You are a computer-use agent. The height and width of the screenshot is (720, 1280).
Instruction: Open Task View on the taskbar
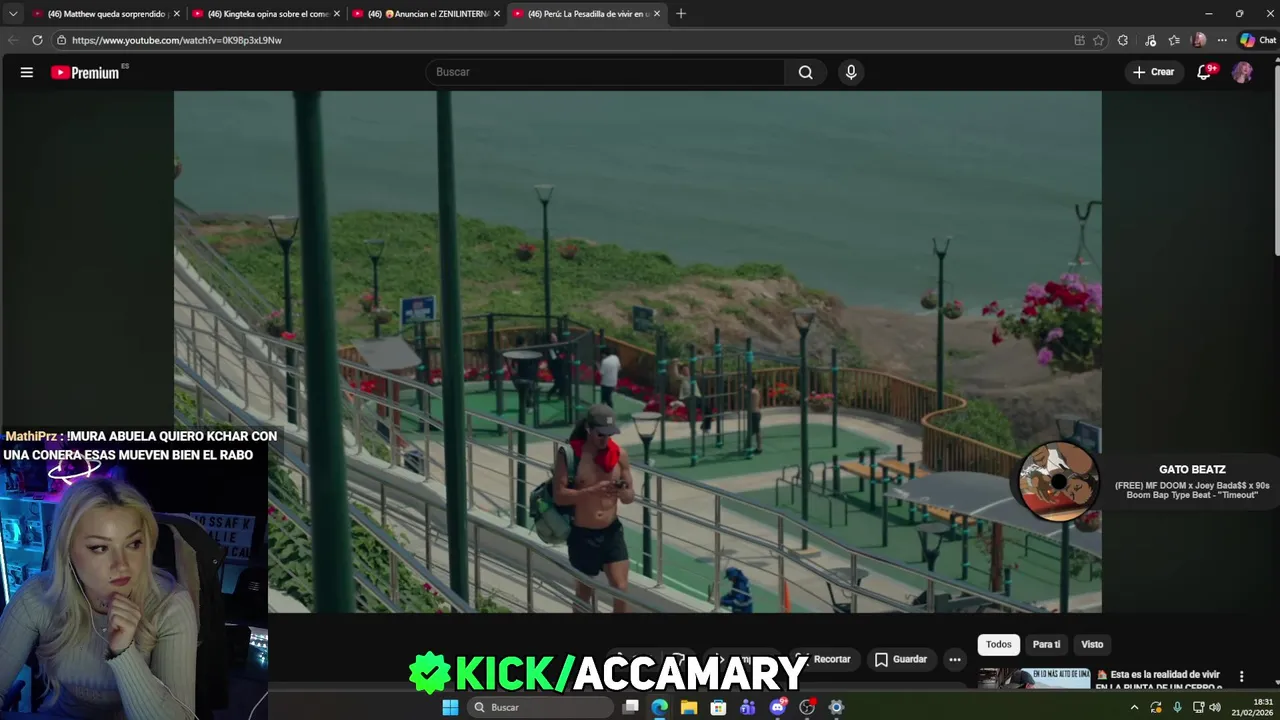631,707
